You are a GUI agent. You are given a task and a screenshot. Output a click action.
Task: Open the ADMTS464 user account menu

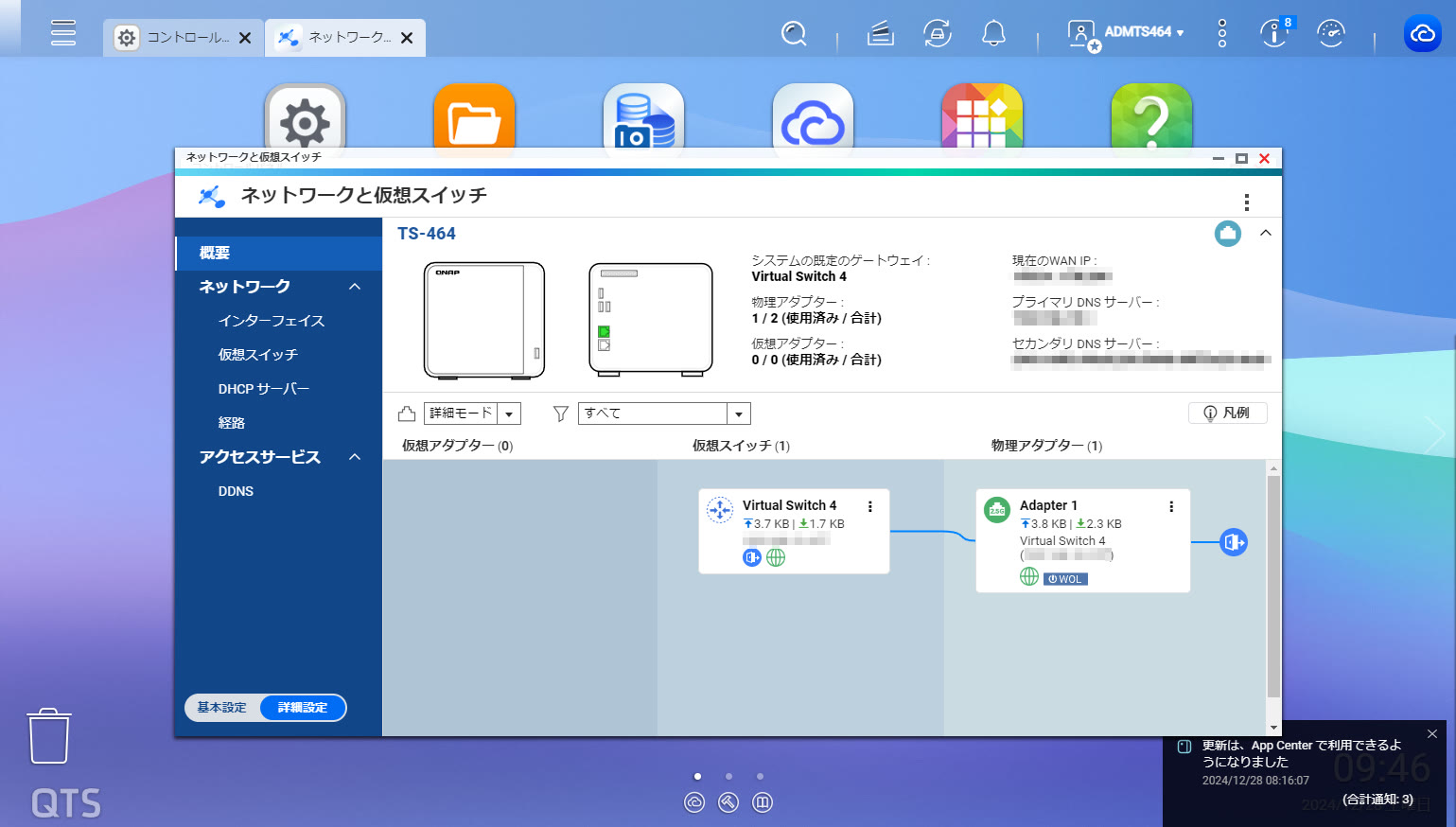pos(1126,33)
